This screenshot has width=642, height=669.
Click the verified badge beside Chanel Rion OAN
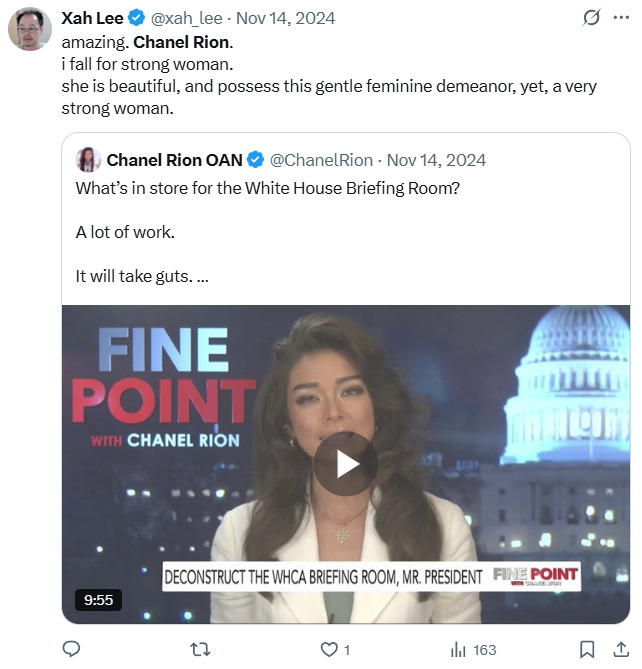point(255,160)
